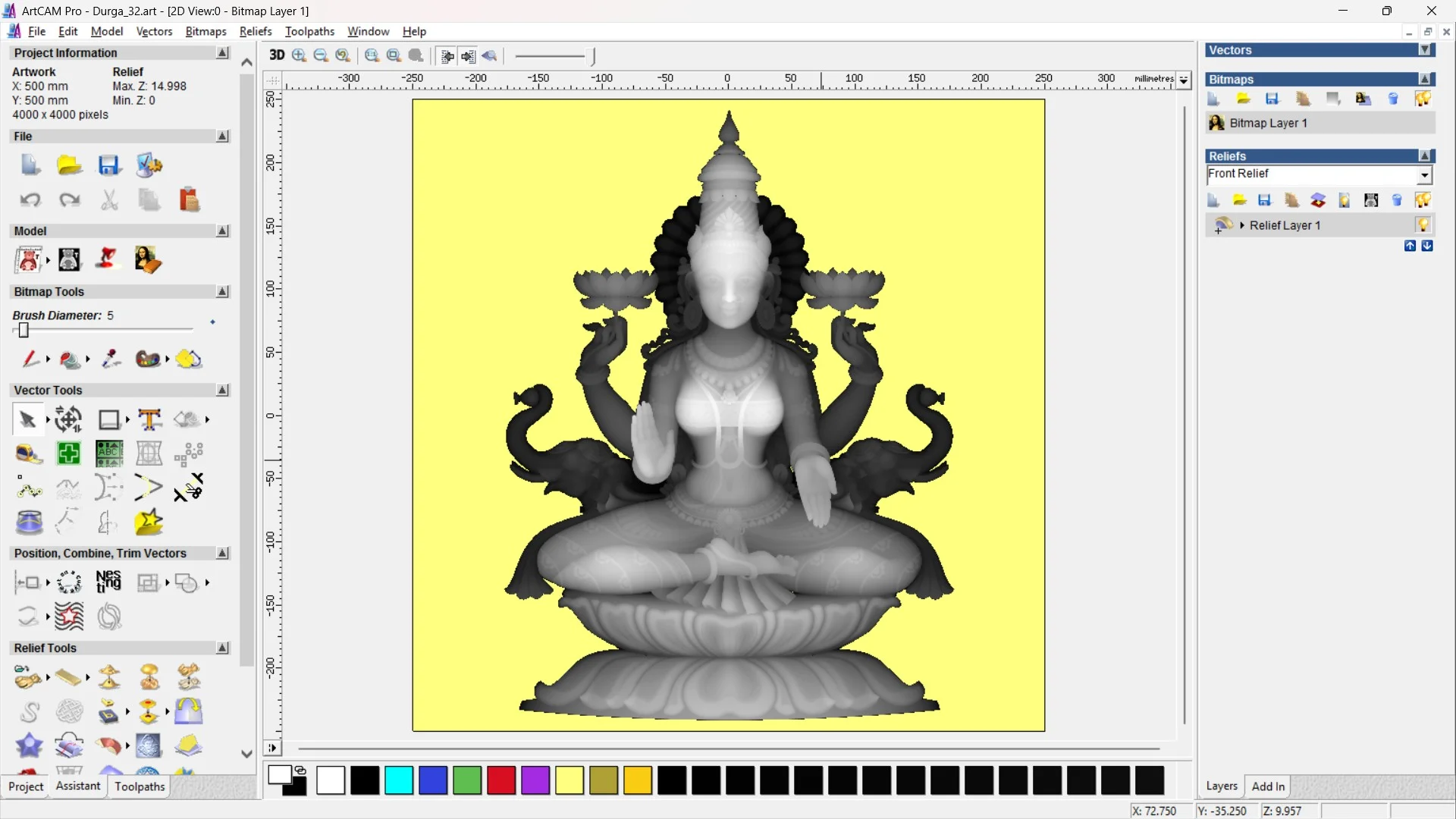Image resolution: width=1456 pixels, height=819 pixels.
Task: Click the Zoom In magnifier icon
Action: (x=299, y=55)
